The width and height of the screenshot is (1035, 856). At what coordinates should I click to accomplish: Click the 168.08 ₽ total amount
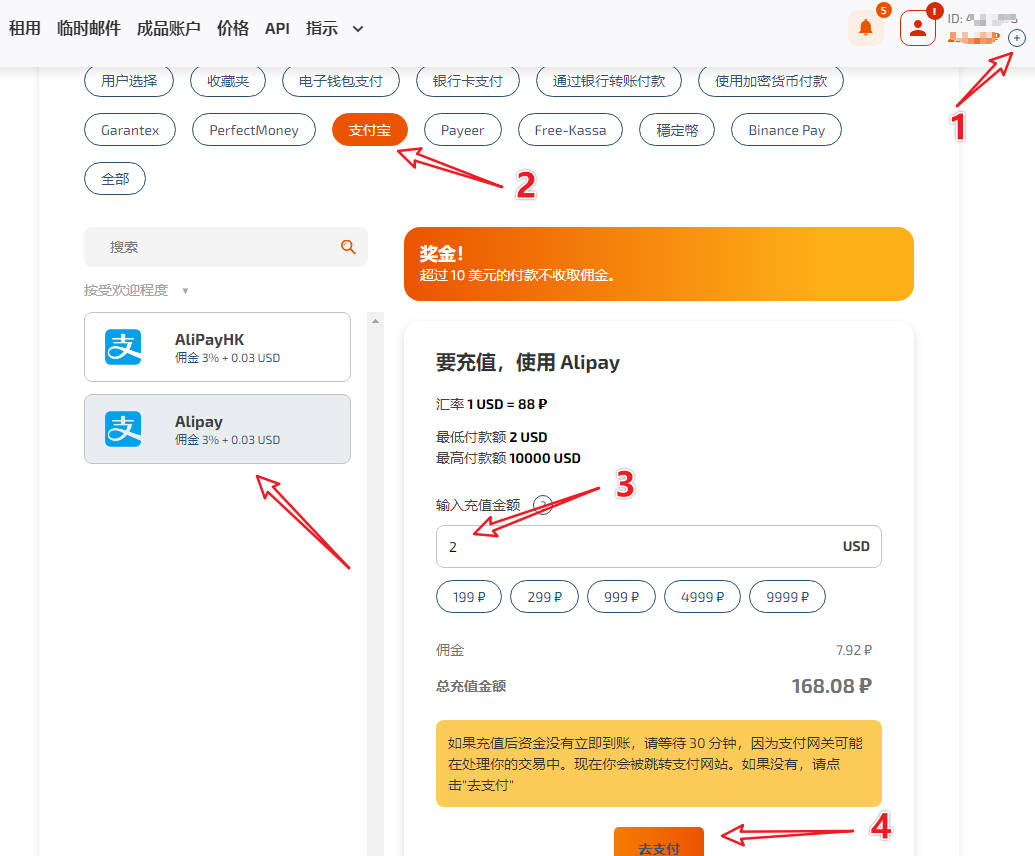[831, 686]
